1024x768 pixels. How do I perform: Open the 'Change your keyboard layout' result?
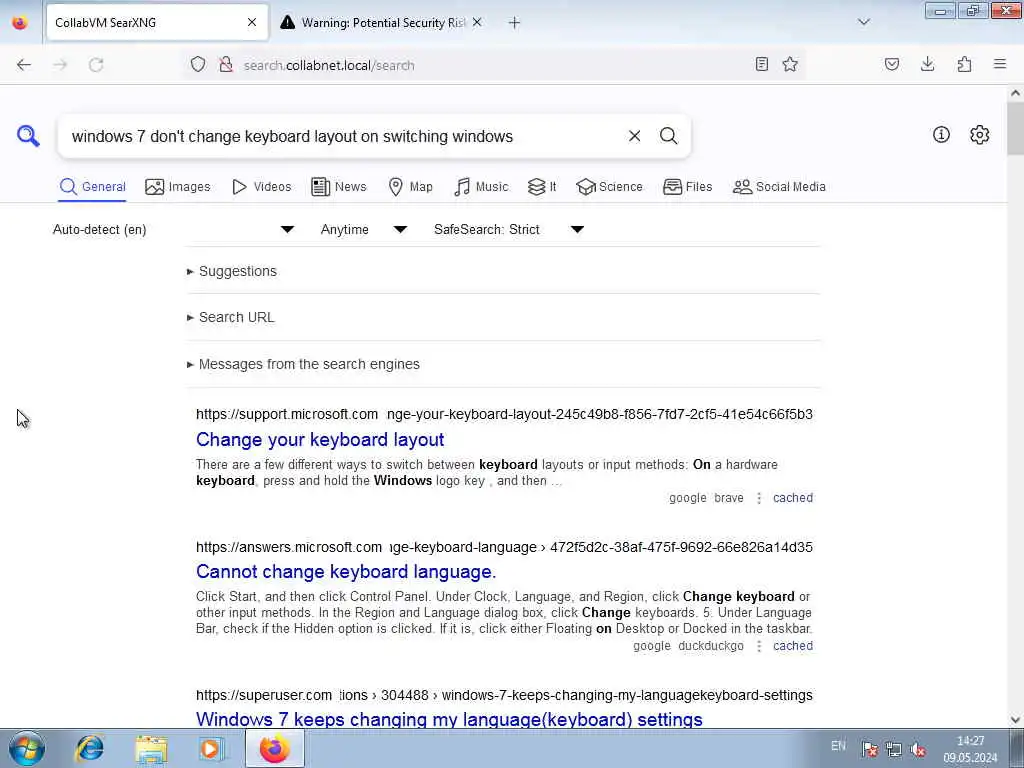click(x=320, y=440)
